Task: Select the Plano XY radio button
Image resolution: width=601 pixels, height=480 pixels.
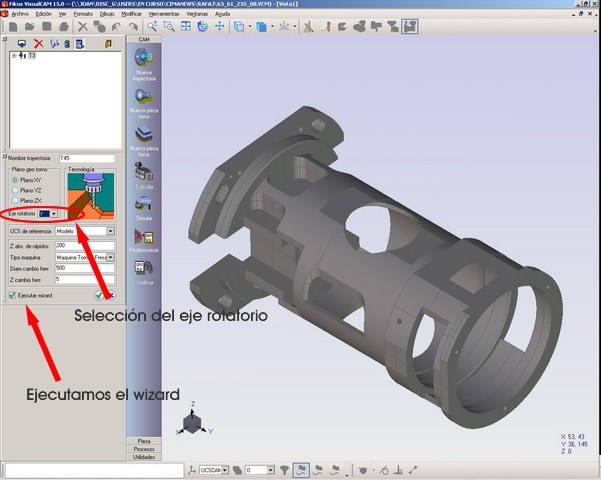Action: click(13, 180)
